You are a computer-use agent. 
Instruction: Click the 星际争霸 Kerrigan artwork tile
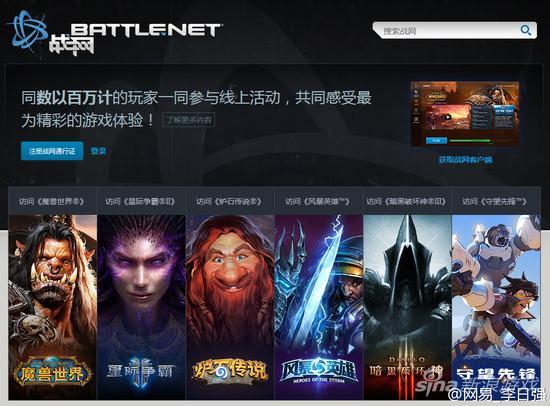pos(141,307)
